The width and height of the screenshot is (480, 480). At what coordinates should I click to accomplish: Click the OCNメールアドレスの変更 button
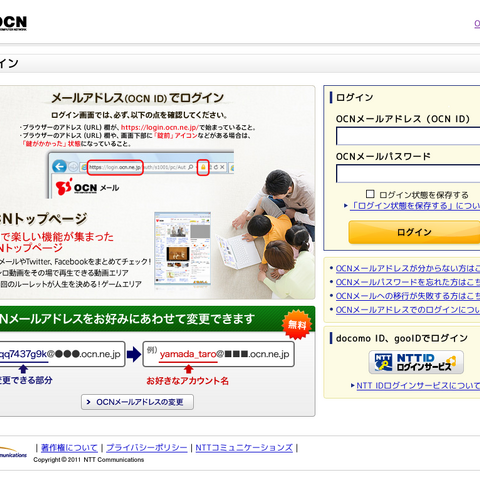point(137,402)
